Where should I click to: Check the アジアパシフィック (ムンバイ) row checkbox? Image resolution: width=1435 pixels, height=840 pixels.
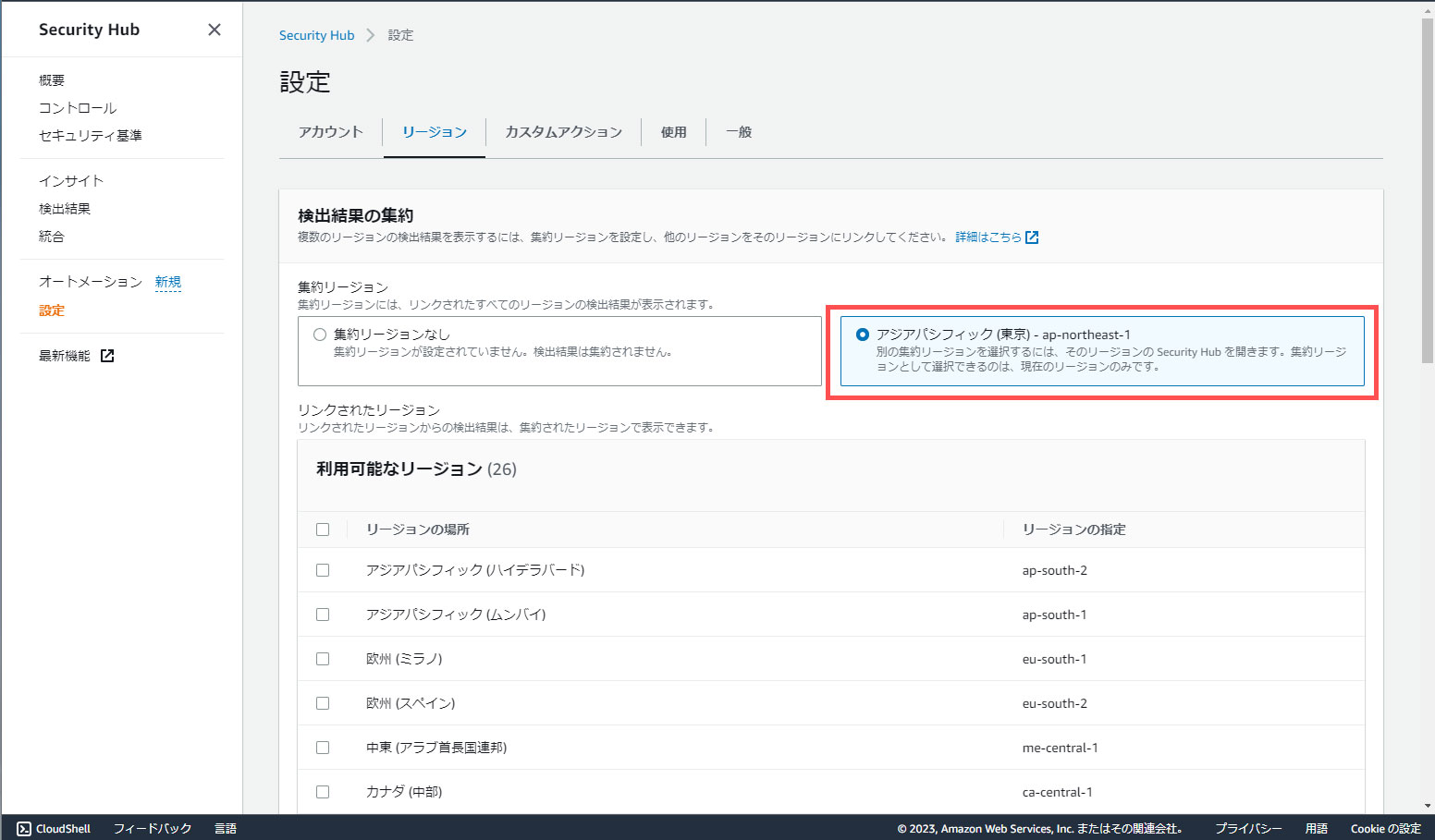coord(323,615)
